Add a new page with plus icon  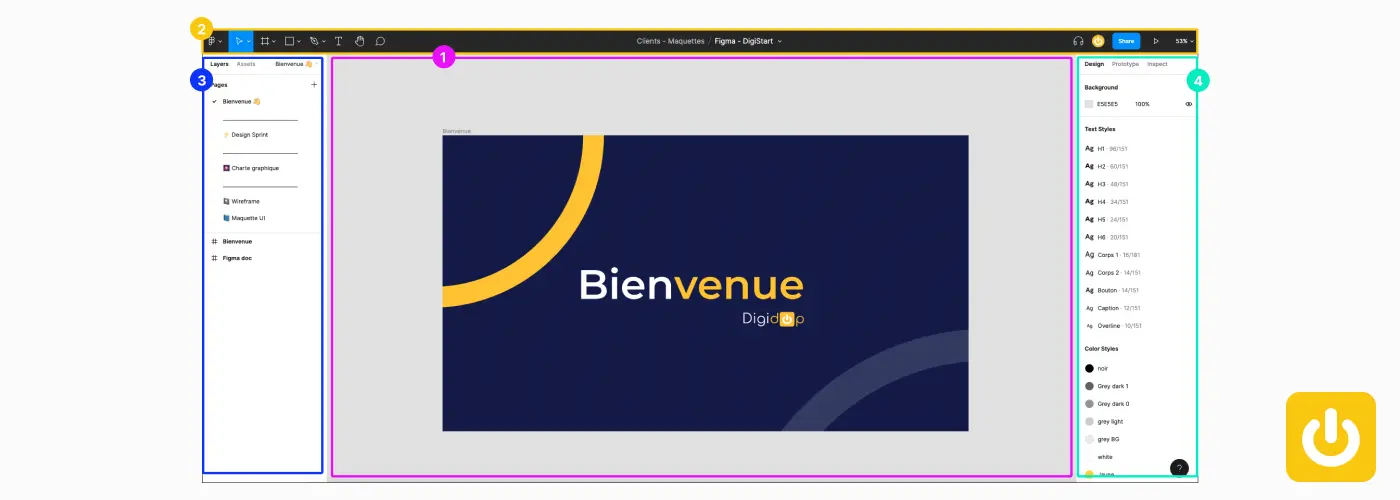[314, 85]
